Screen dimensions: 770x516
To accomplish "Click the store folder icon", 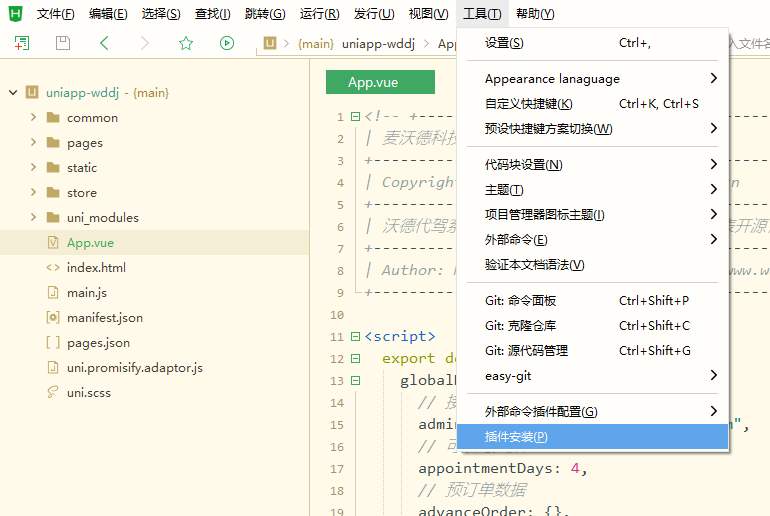I will (x=53, y=192).
